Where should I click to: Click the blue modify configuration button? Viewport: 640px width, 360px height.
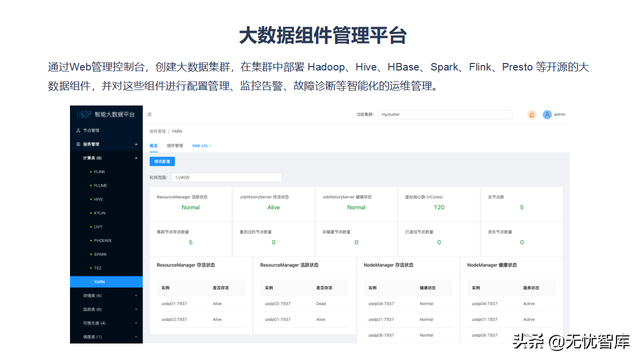(x=162, y=162)
